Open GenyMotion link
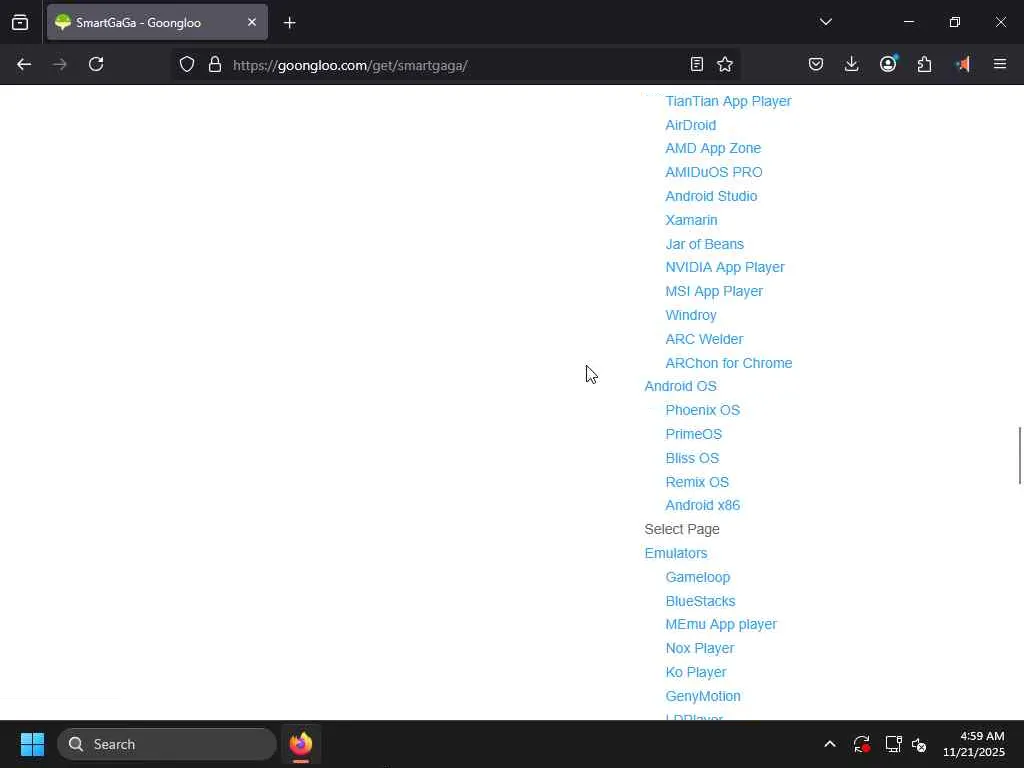 [703, 696]
